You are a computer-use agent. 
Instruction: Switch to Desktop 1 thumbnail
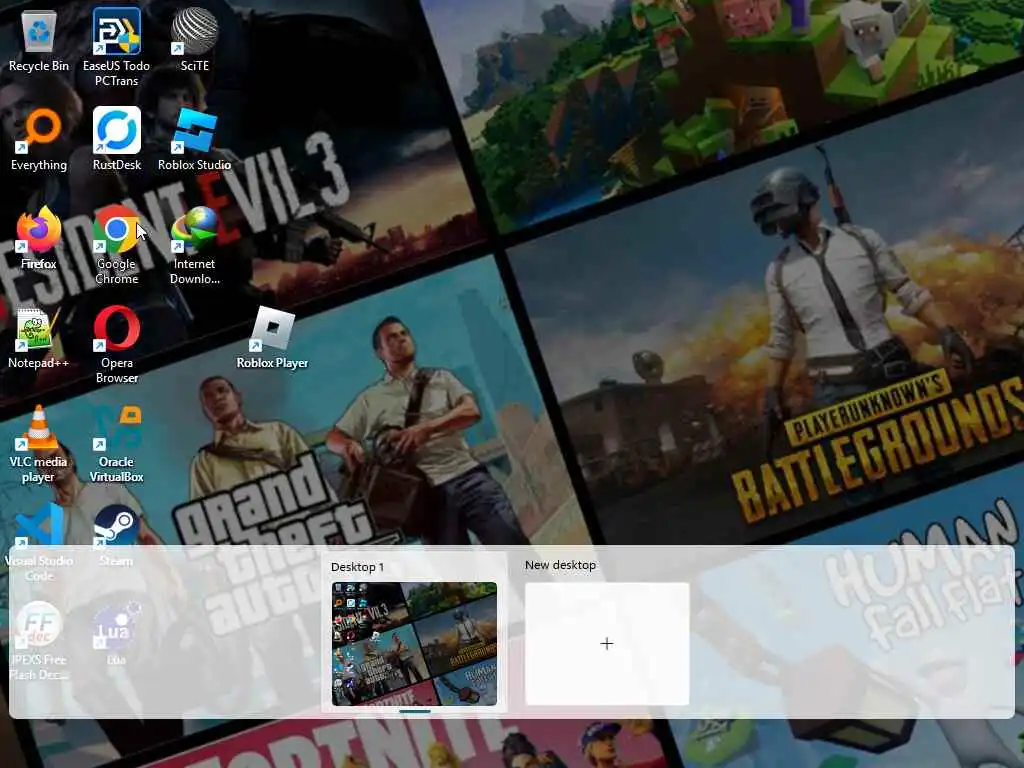(x=414, y=644)
